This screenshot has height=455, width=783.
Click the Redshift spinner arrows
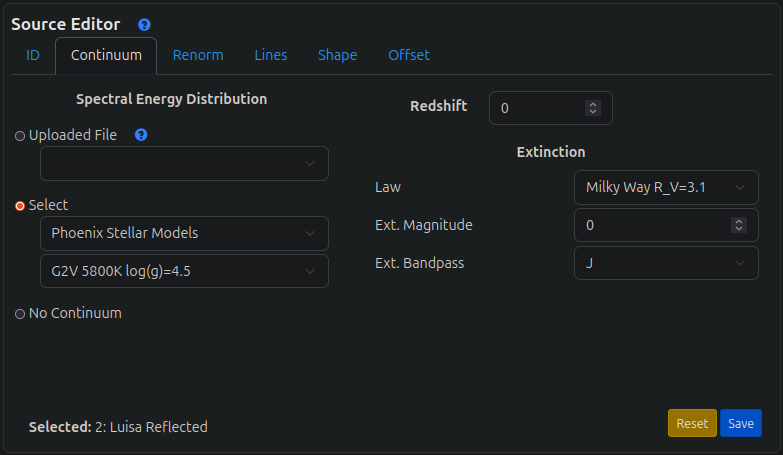click(593, 108)
